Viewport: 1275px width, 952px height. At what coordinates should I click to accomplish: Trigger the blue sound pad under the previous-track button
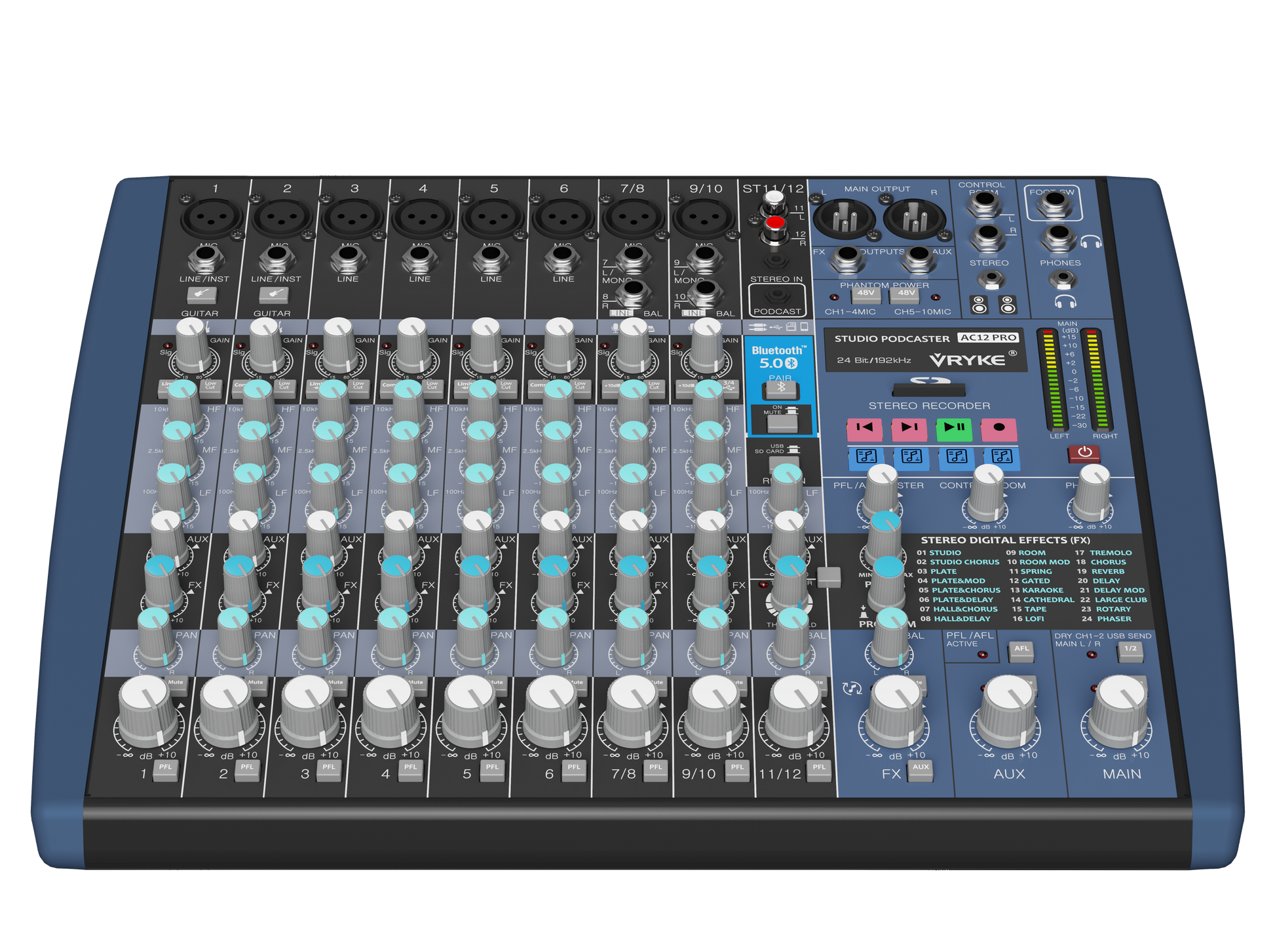[x=866, y=458]
